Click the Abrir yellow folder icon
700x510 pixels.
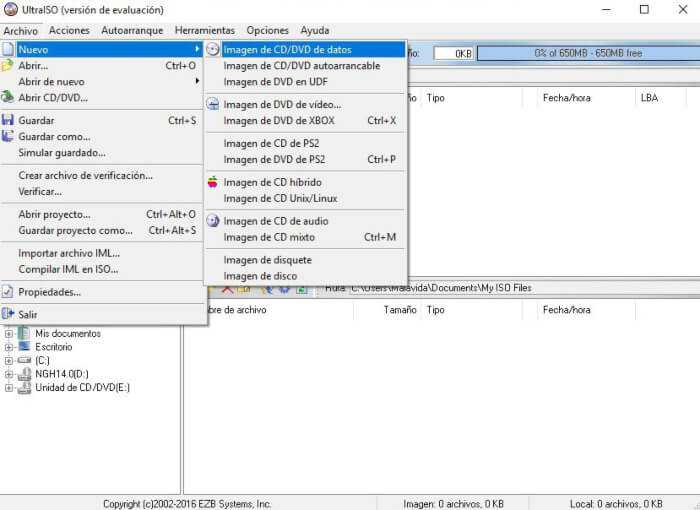pos(9,65)
